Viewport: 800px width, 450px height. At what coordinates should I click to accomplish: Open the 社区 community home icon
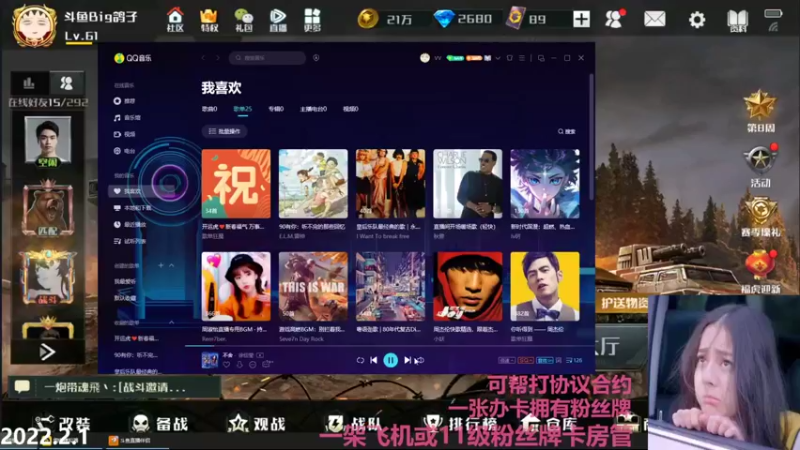[x=175, y=20]
